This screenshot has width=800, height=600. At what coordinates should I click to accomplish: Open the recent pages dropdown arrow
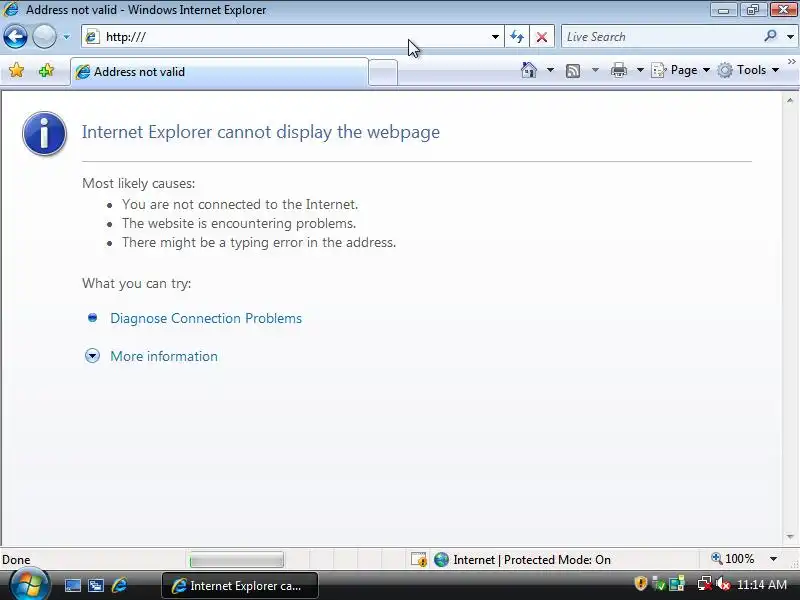pyautogui.click(x=66, y=37)
